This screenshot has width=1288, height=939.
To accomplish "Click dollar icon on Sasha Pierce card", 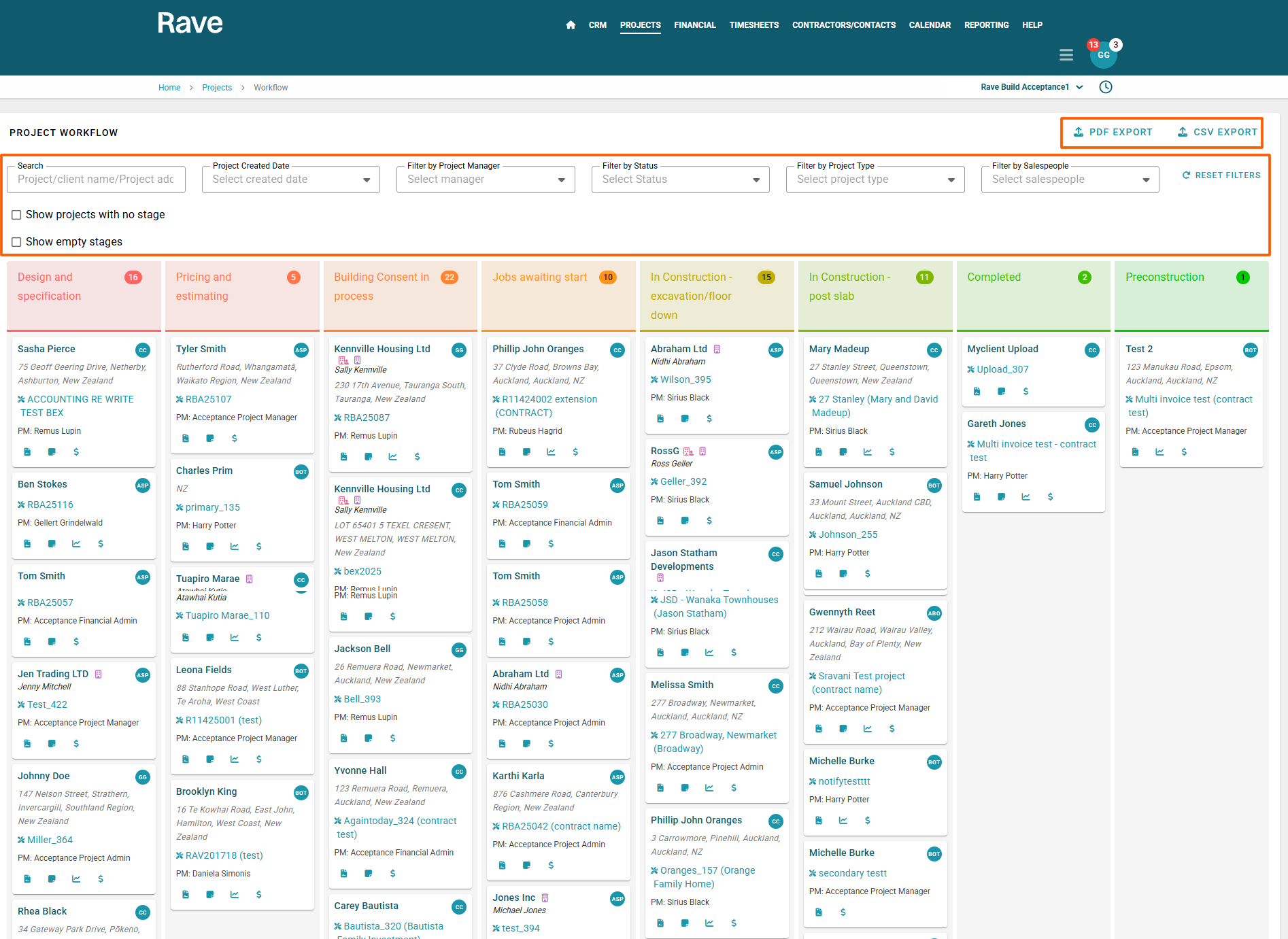I will 76,452.
